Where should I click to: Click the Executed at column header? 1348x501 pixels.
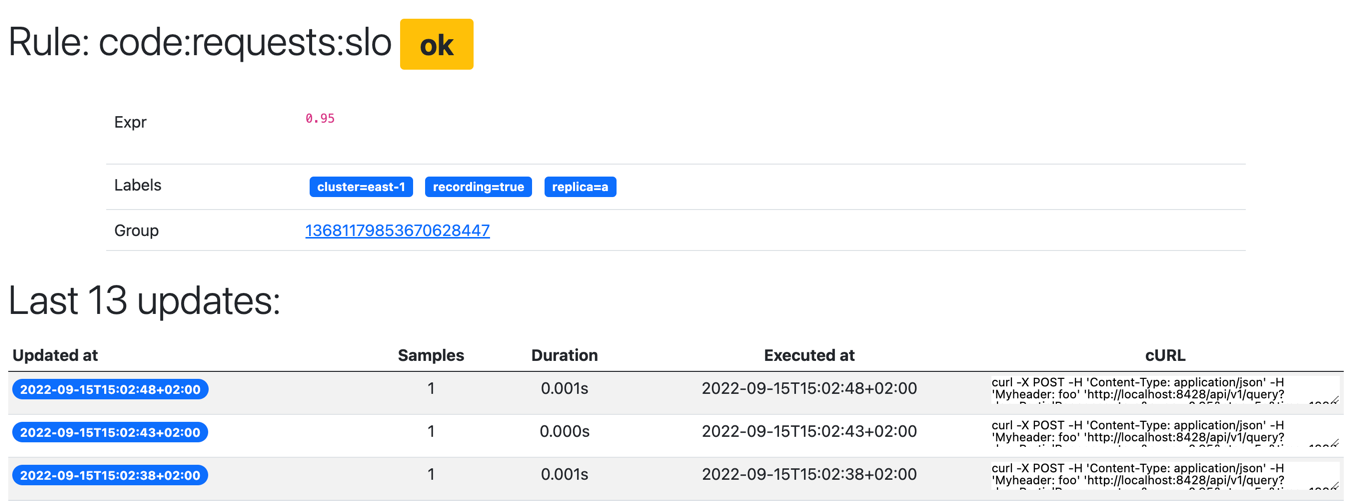(x=809, y=355)
